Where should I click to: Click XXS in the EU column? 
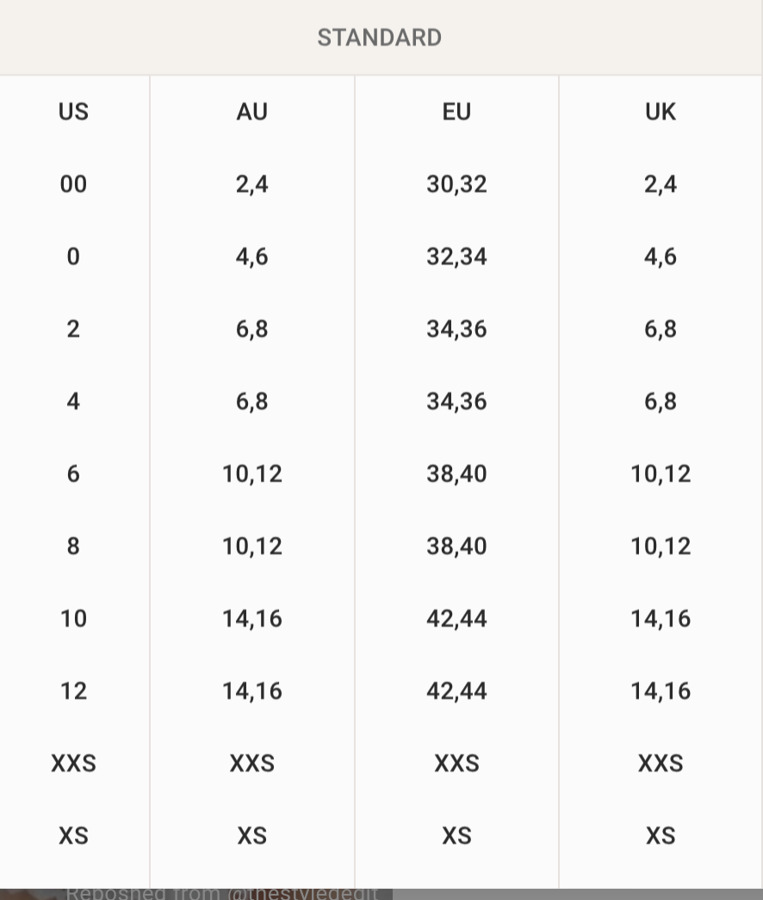[x=456, y=763]
